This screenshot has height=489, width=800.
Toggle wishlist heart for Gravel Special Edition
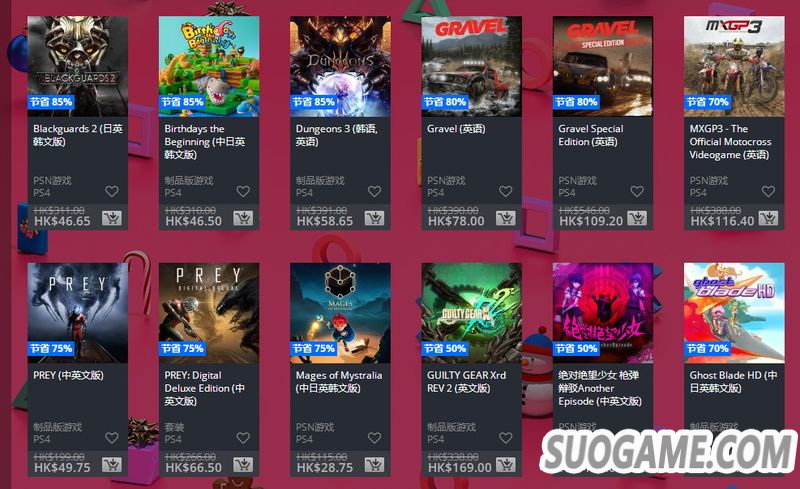(637, 191)
